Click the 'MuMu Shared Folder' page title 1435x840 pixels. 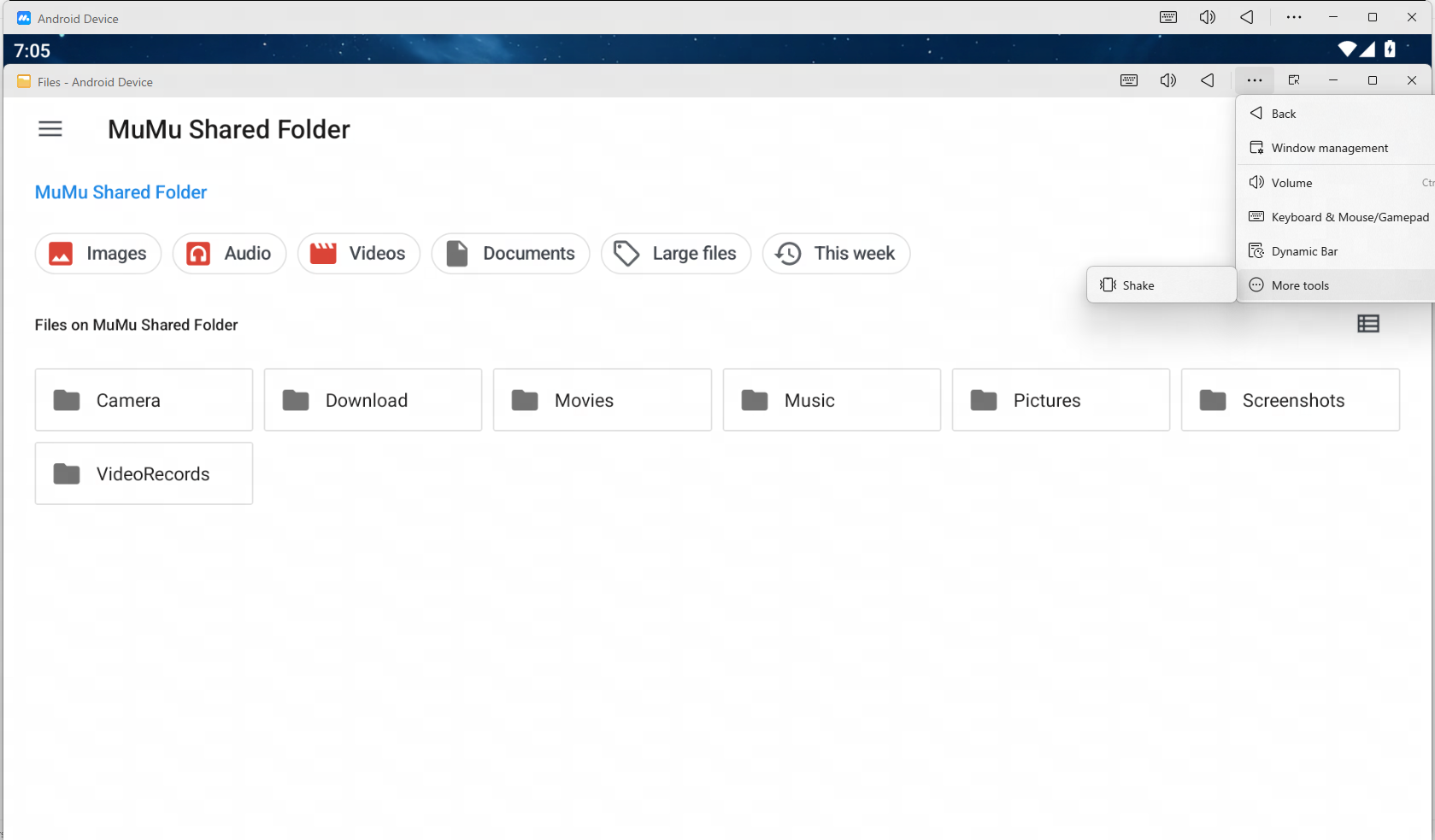(x=229, y=129)
